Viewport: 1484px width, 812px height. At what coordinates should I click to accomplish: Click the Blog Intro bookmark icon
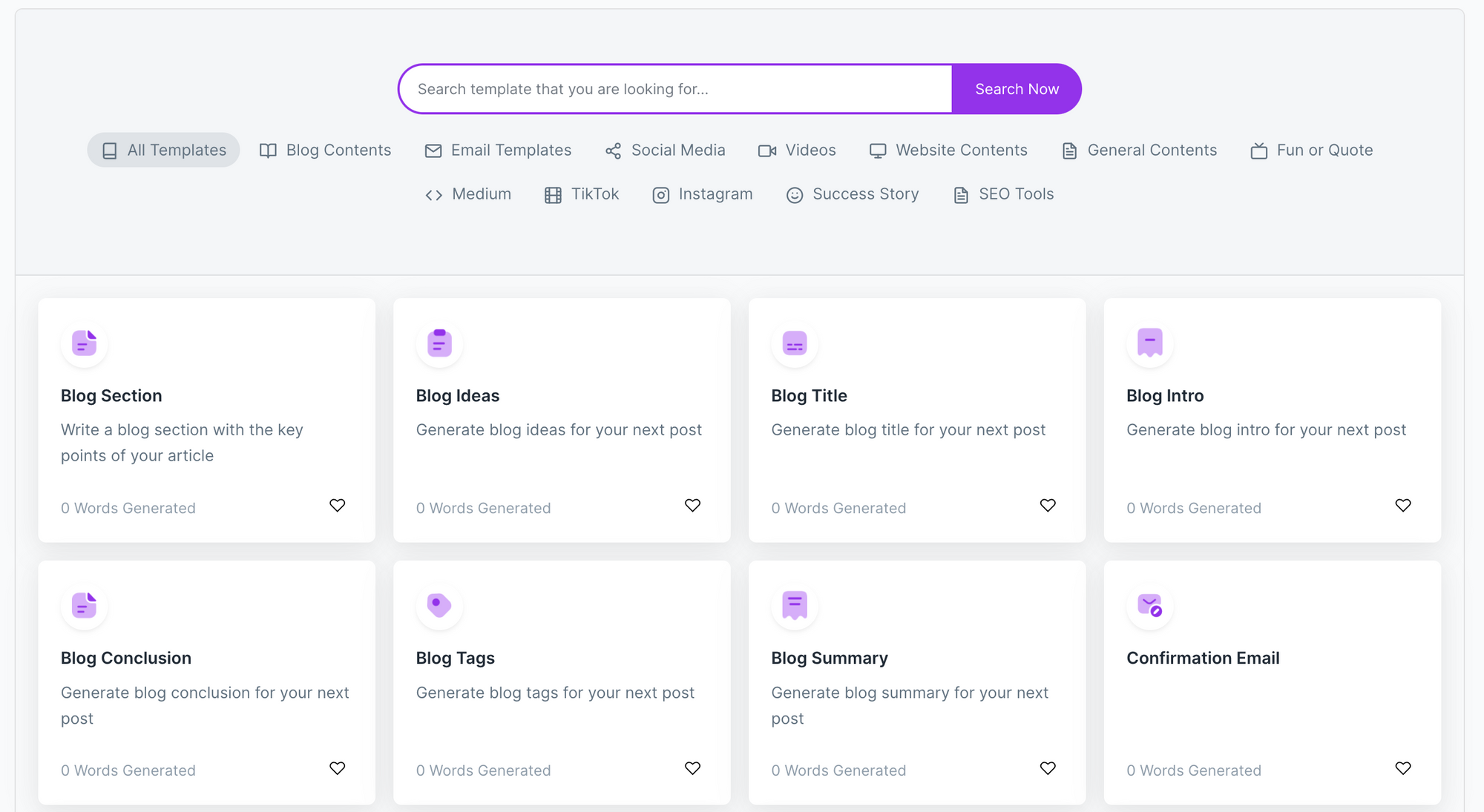point(1149,343)
